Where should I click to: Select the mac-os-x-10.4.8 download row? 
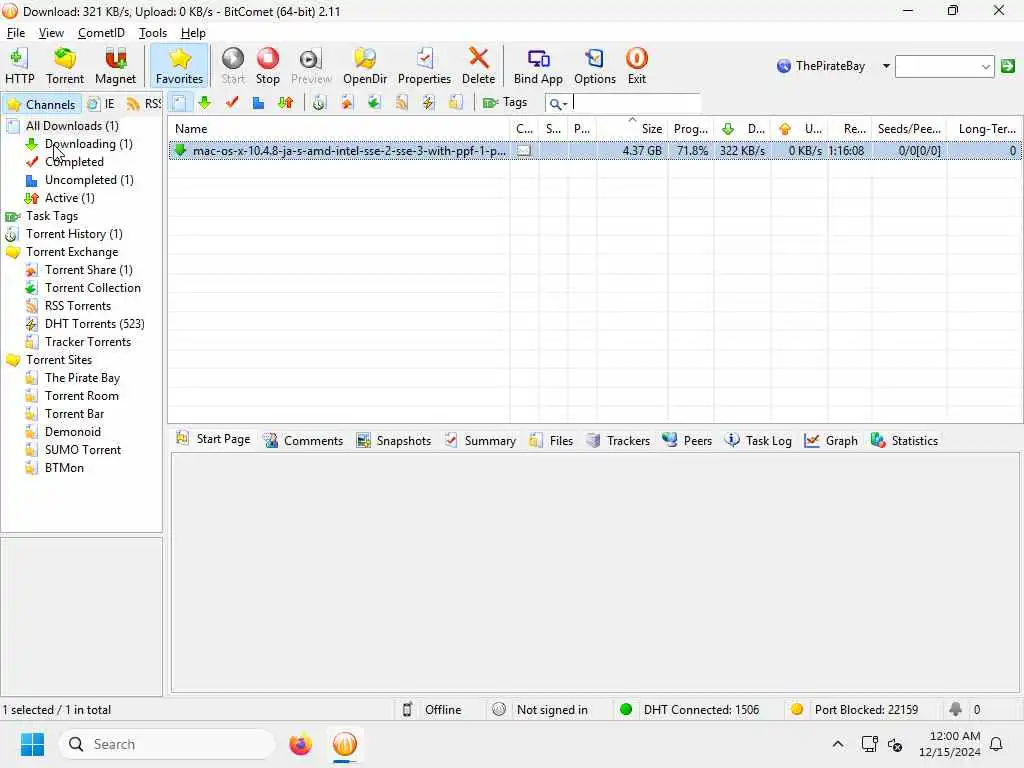[595, 151]
